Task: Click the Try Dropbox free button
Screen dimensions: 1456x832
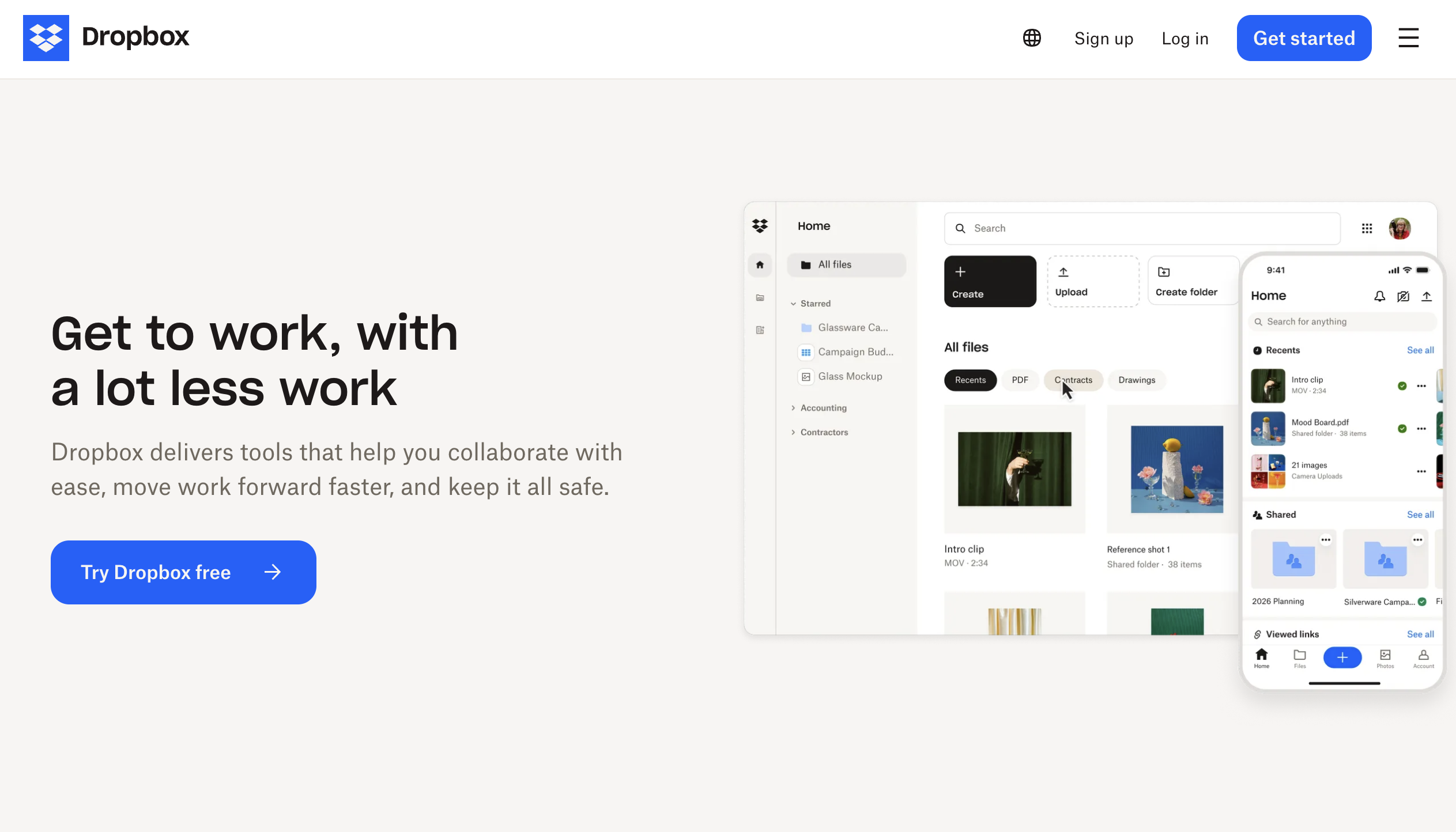Action: point(183,572)
